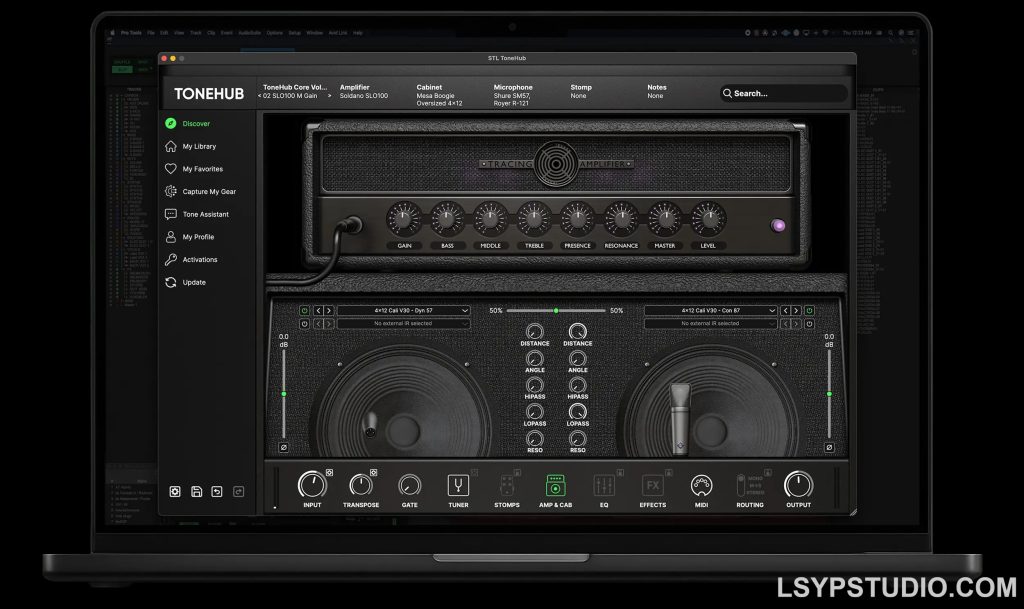Open the 4x12 Cali V30 - Con 87 dropdown

(710, 310)
